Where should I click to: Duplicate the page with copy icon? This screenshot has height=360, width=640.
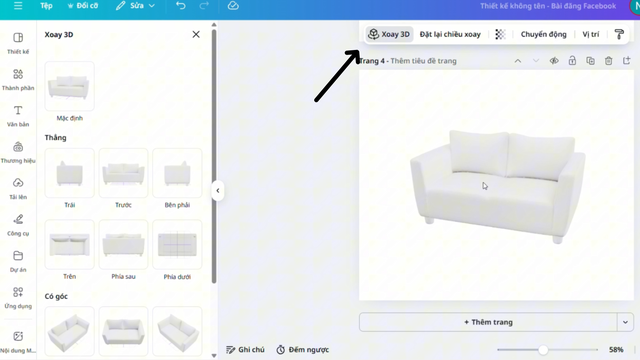[x=590, y=61]
